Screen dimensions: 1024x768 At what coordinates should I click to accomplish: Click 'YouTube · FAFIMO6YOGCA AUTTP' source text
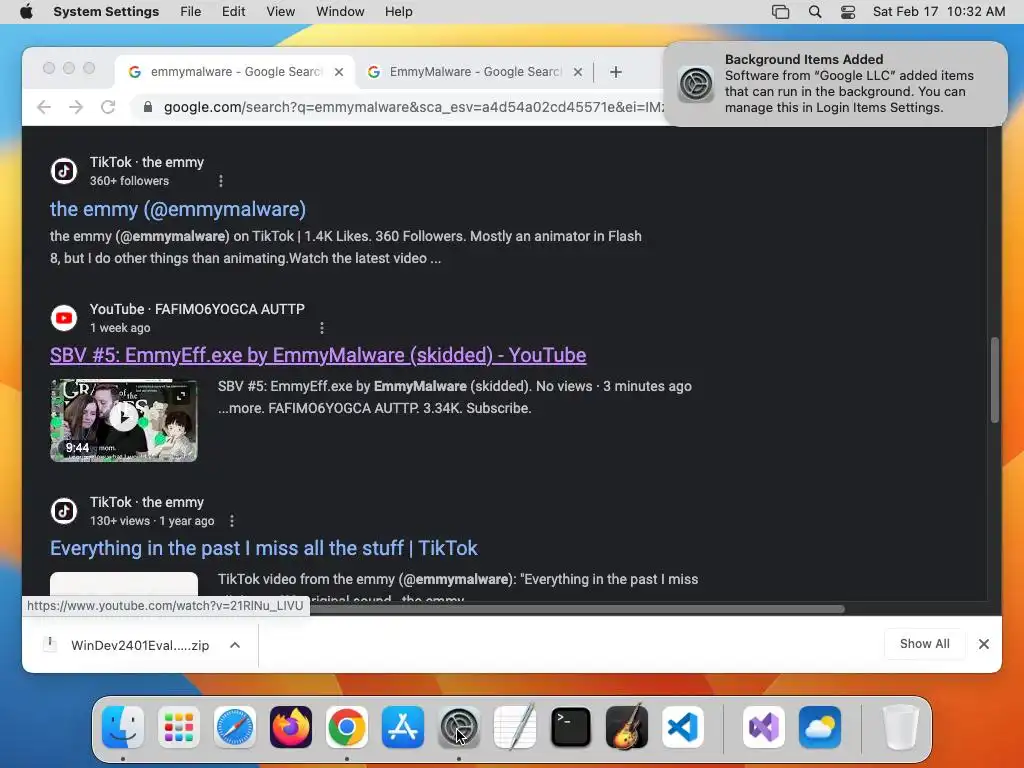click(x=197, y=309)
